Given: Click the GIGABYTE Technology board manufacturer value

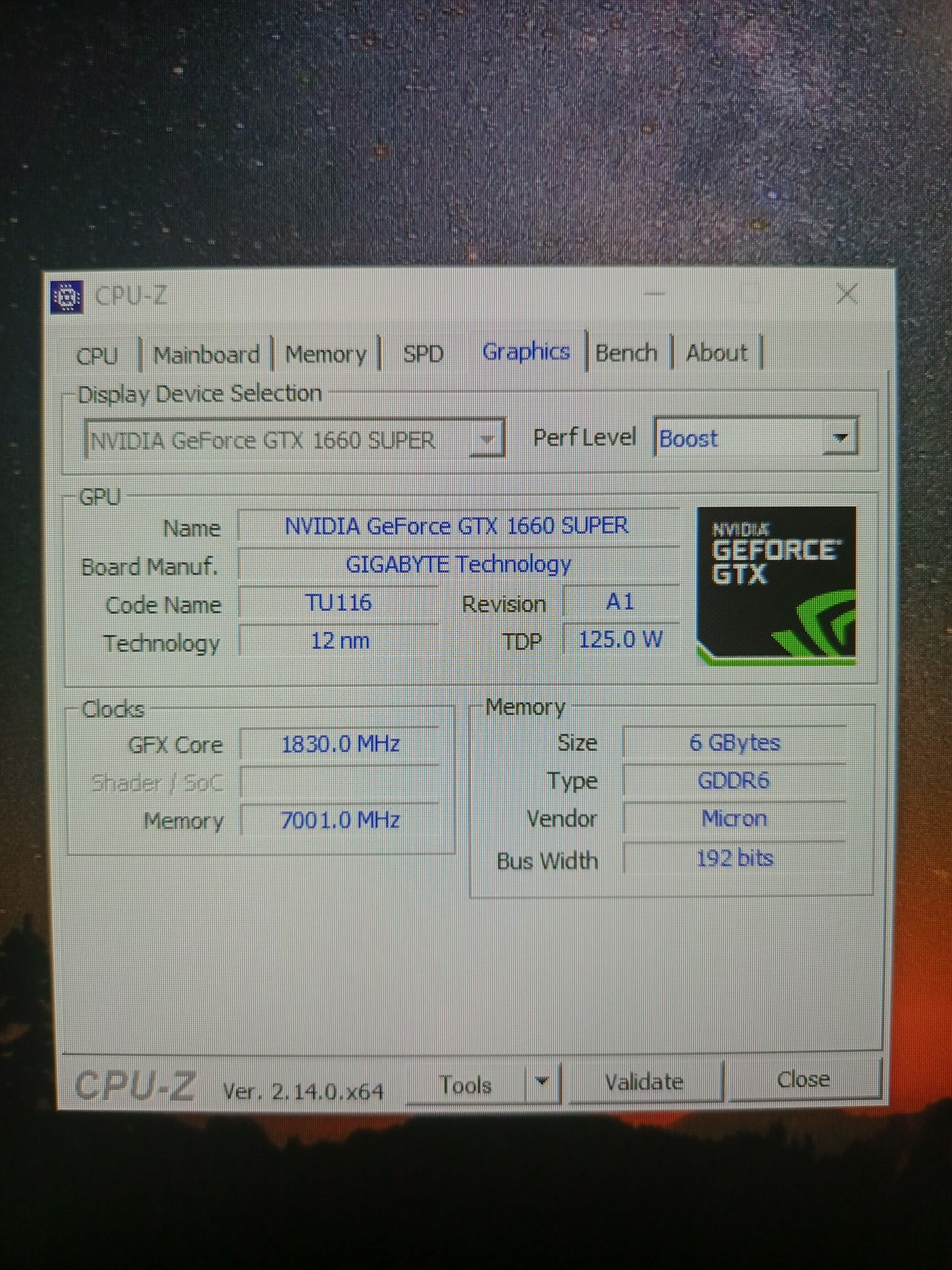Looking at the screenshot, I should tap(457, 565).
